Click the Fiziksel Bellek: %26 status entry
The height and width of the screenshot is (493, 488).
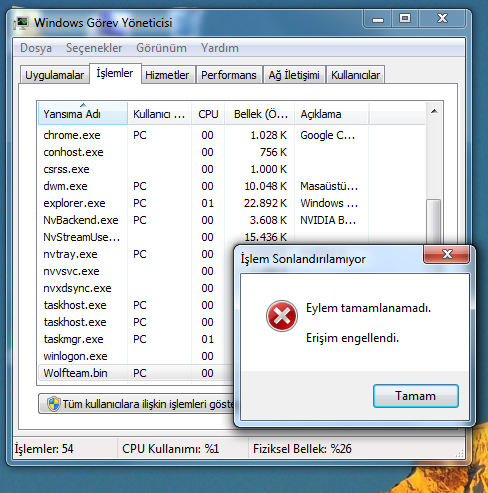click(302, 449)
